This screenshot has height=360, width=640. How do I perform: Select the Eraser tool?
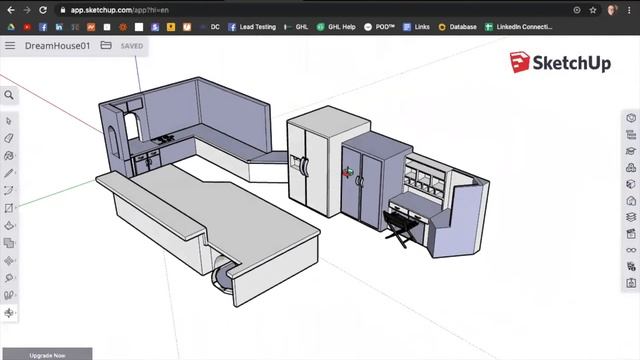tap(9, 138)
